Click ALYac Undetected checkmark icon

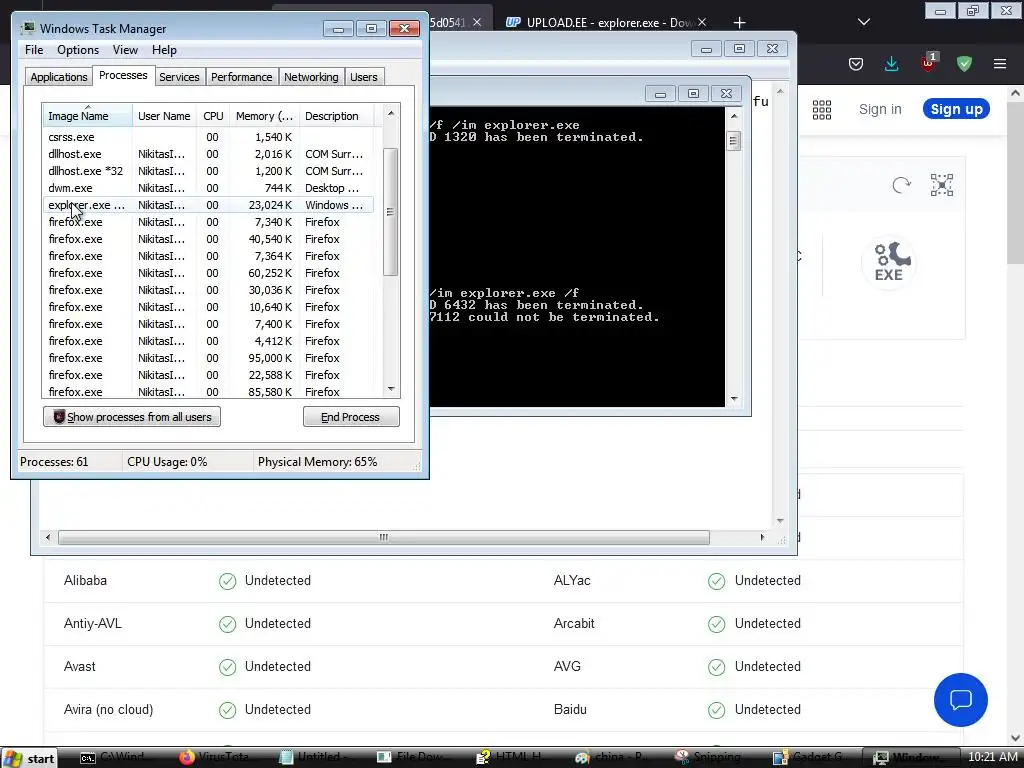pos(716,581)
